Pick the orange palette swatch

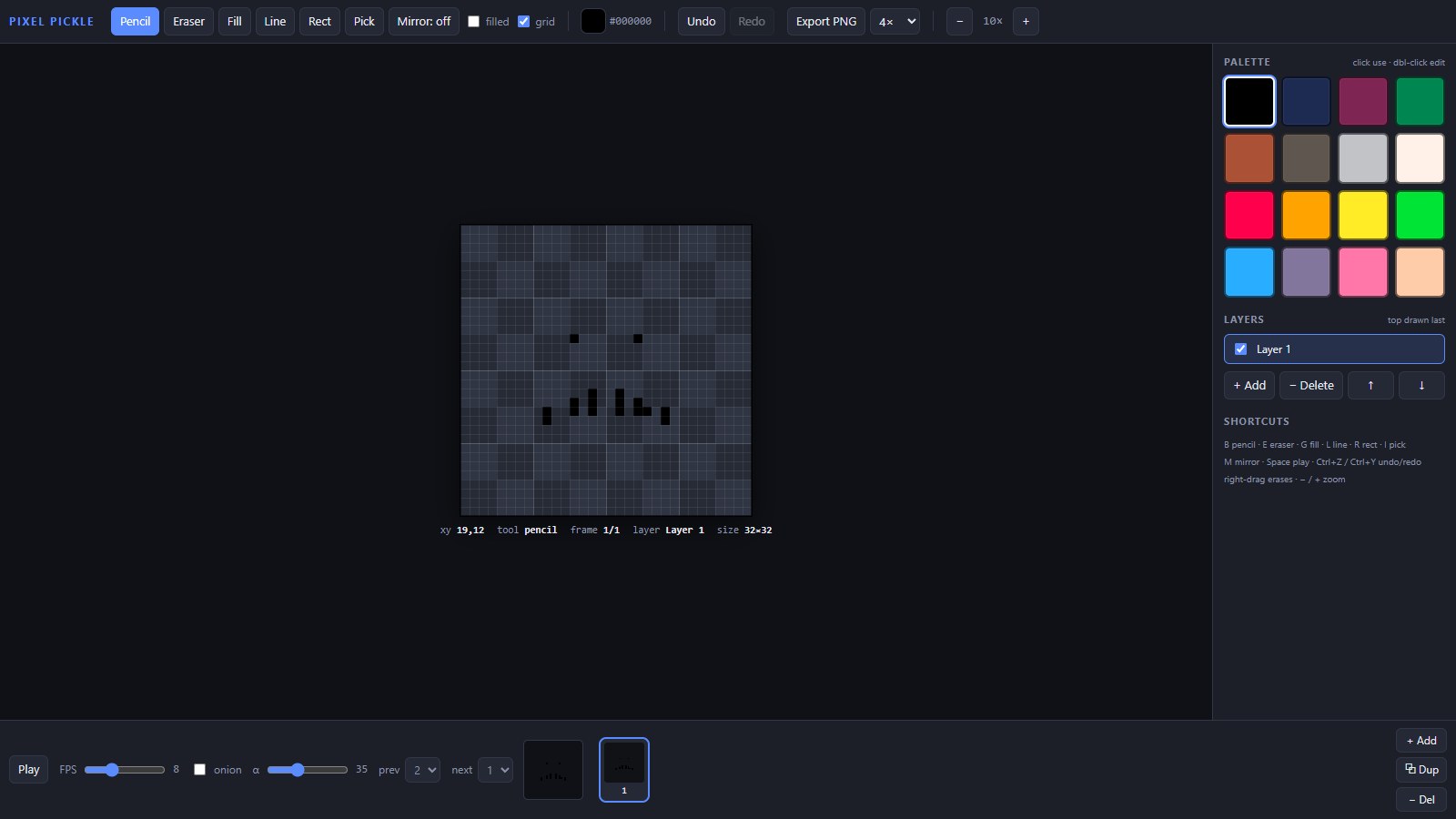point(1306,215)
